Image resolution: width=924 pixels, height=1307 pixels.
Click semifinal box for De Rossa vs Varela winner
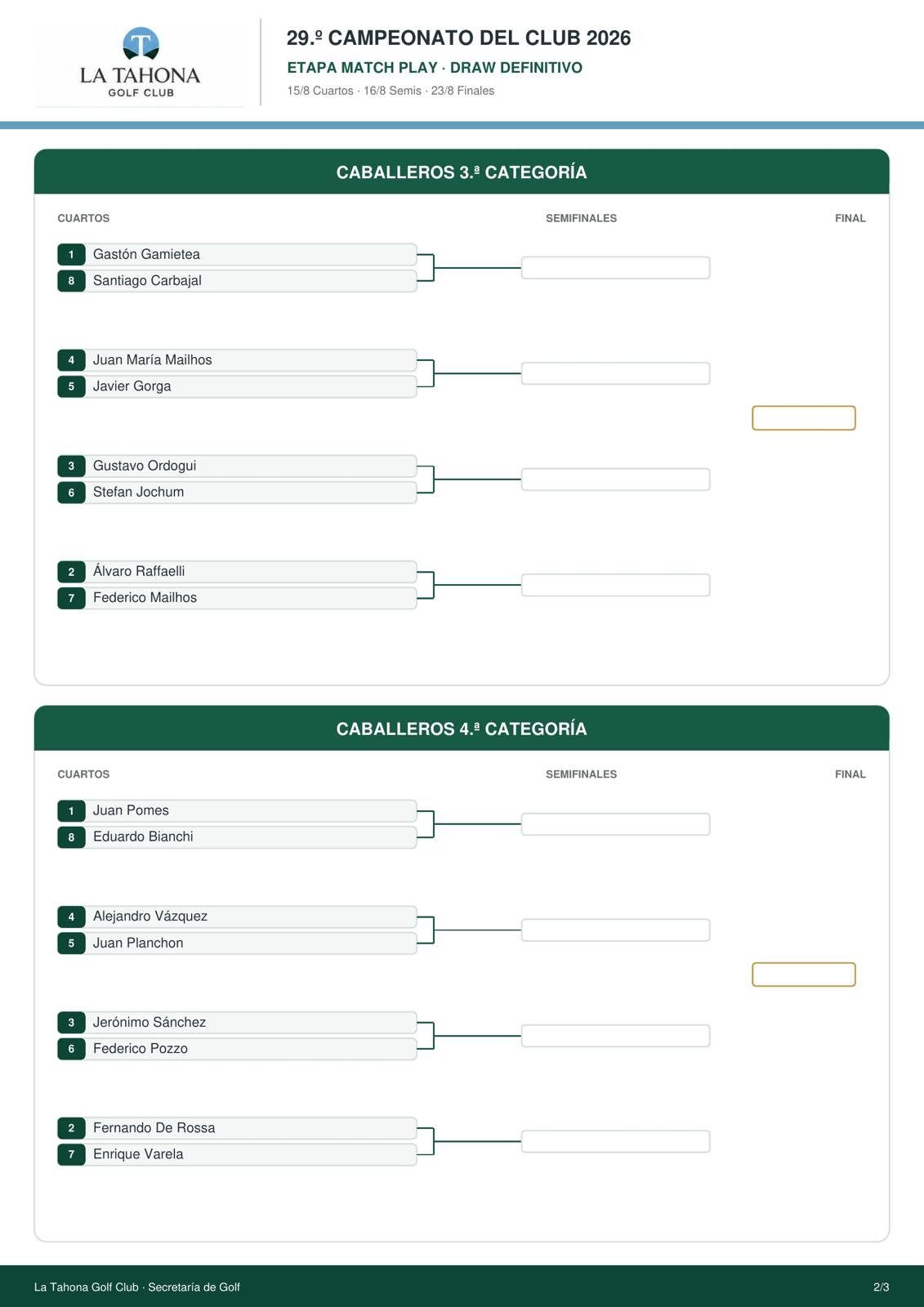615,1141
